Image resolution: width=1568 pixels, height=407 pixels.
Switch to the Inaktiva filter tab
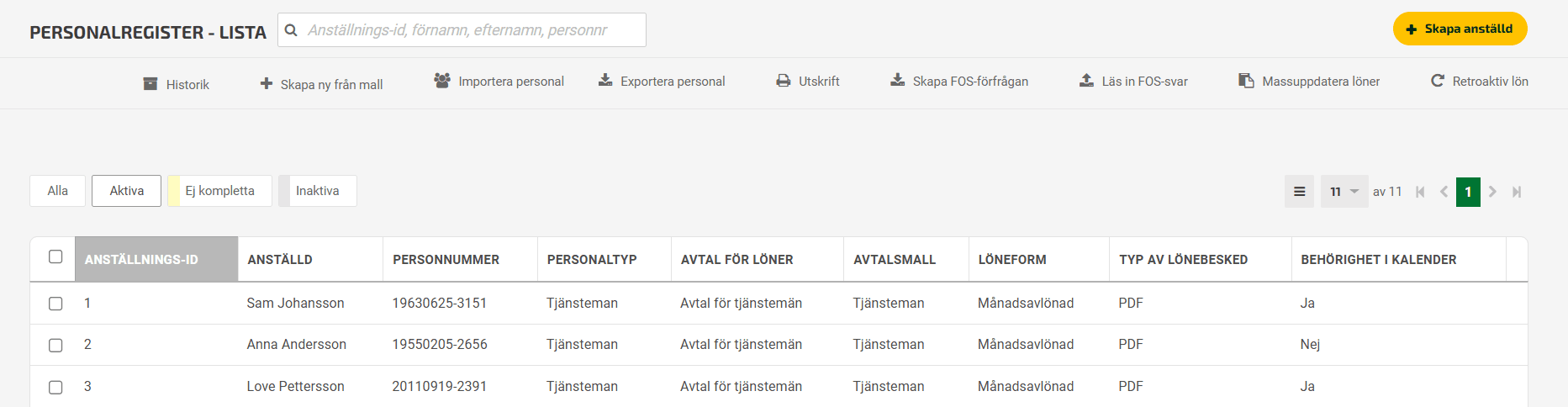[318, 191]
